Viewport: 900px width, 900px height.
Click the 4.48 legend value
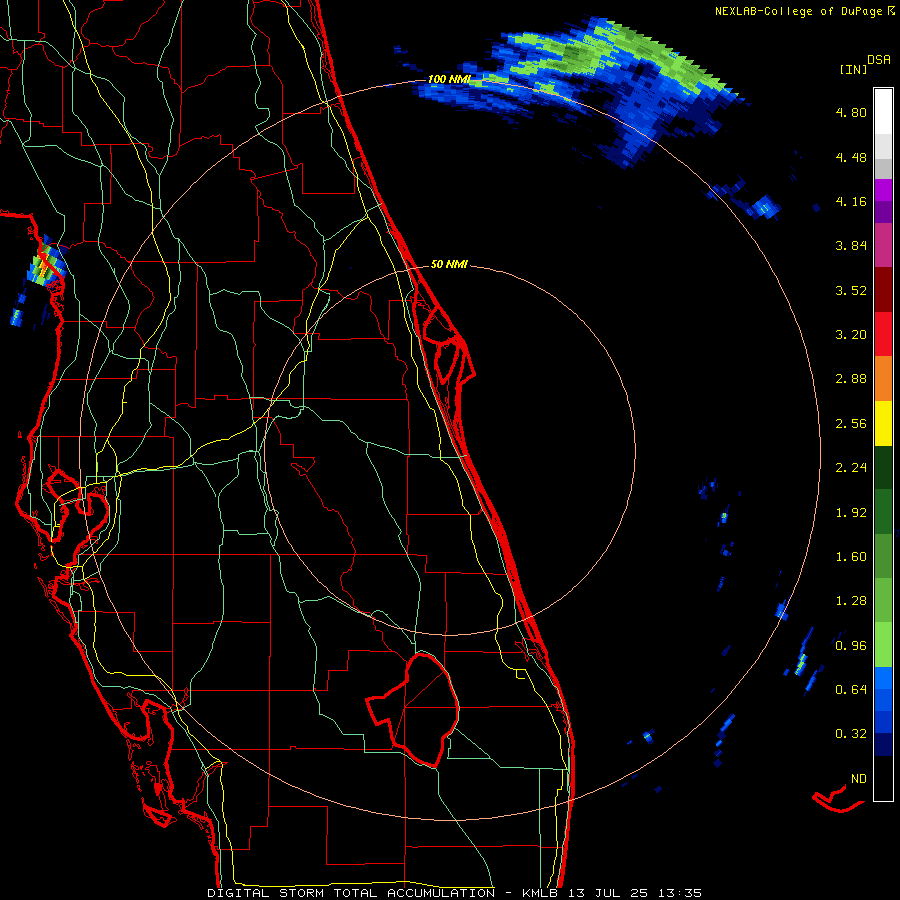(851, 157)
